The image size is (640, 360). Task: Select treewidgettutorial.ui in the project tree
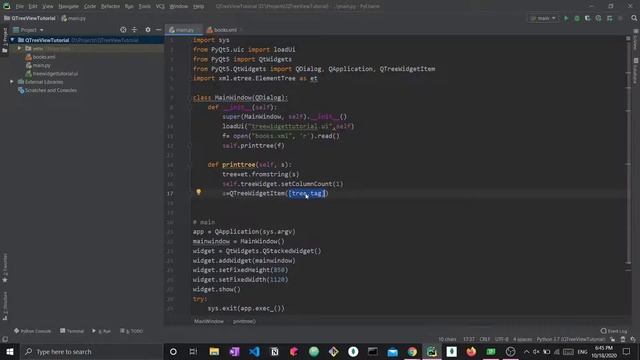(x=52, y=74)
